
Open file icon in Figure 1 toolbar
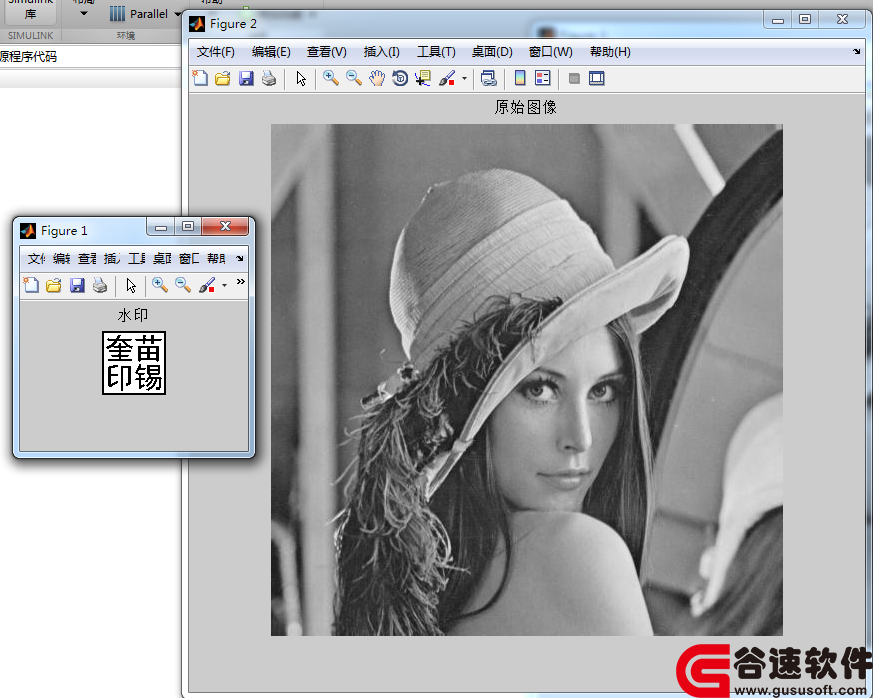coord(54,285)
